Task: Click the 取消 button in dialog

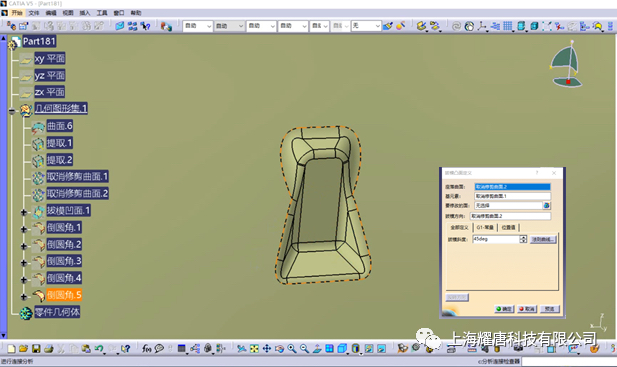Action: 527,309
